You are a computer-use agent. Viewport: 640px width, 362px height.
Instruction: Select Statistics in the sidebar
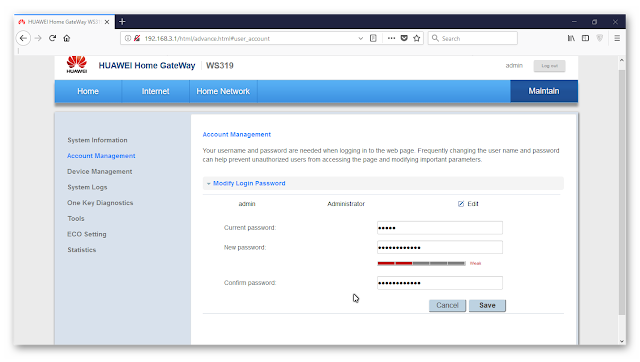82,250
